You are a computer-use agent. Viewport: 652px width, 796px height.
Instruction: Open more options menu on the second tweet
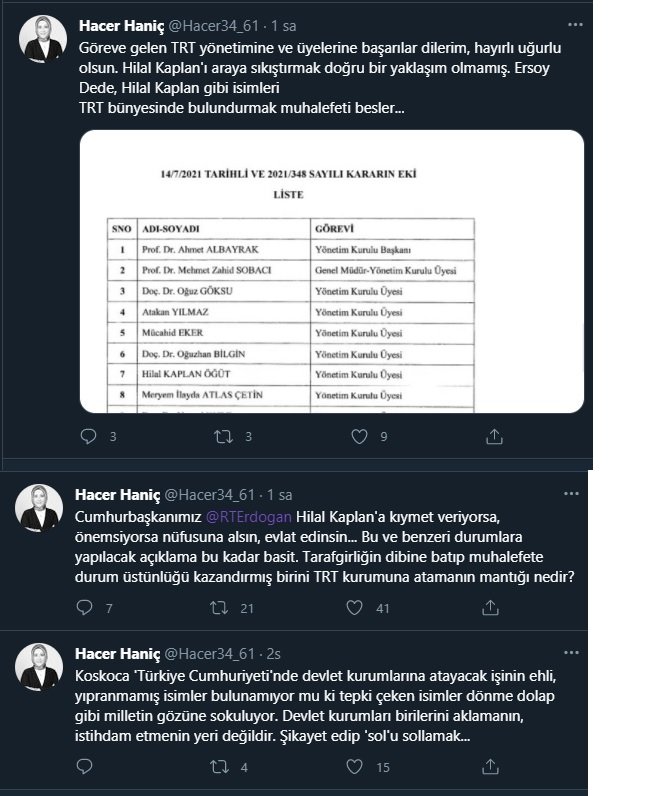point(571,493)
